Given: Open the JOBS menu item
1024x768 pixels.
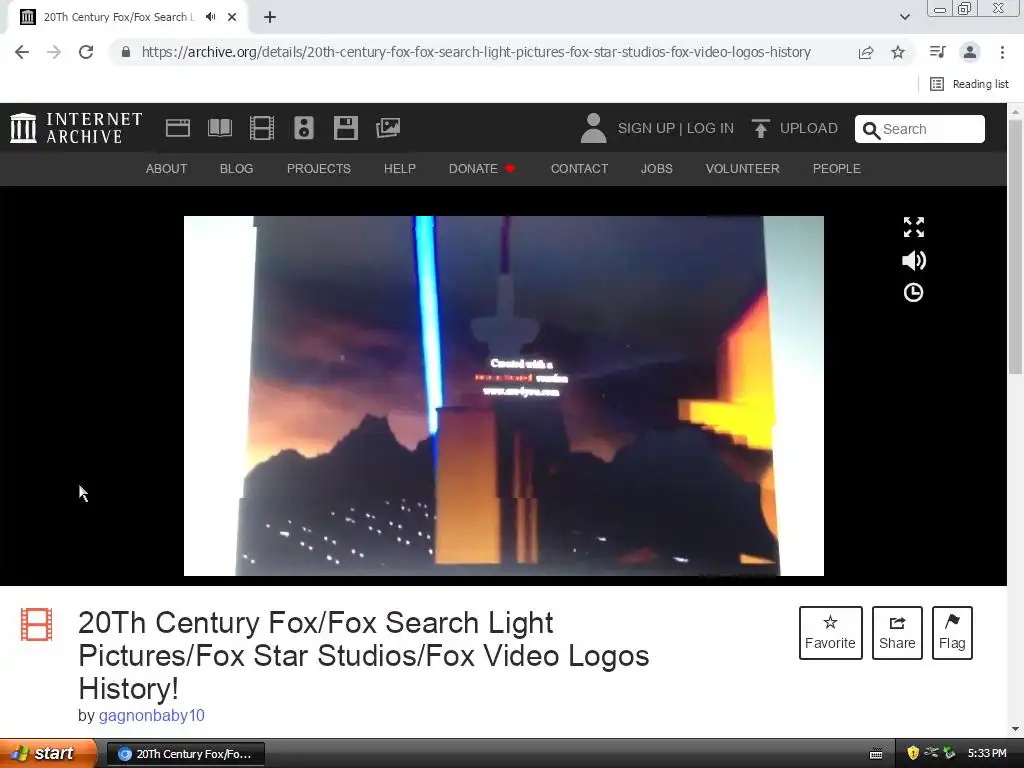Looking at the screenshot, I should click(656, 168).
